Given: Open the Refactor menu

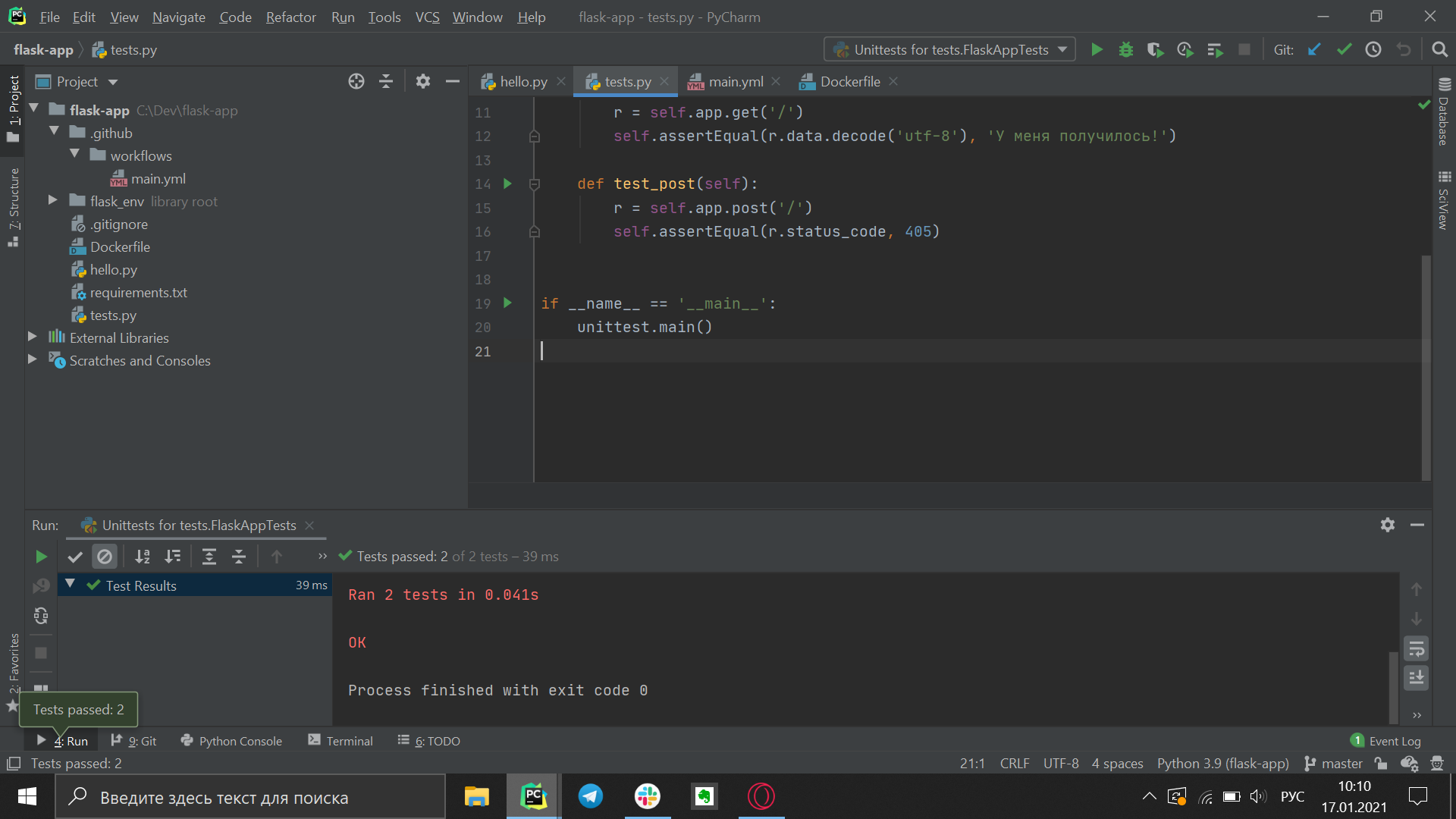Looking at the screenshot, I should 290,17.
